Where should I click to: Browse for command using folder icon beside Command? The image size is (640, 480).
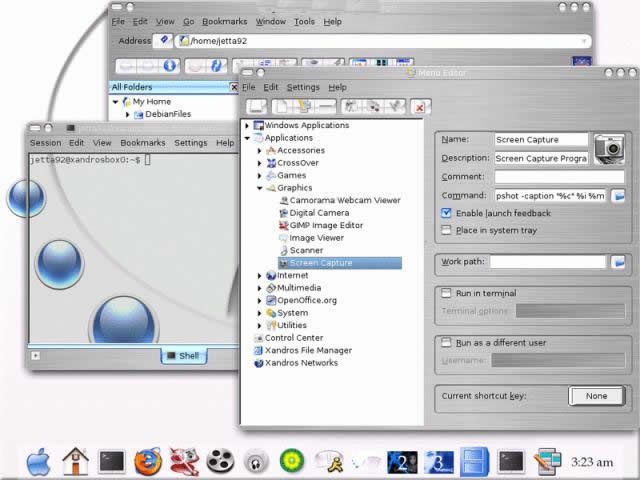coord(618,196)
